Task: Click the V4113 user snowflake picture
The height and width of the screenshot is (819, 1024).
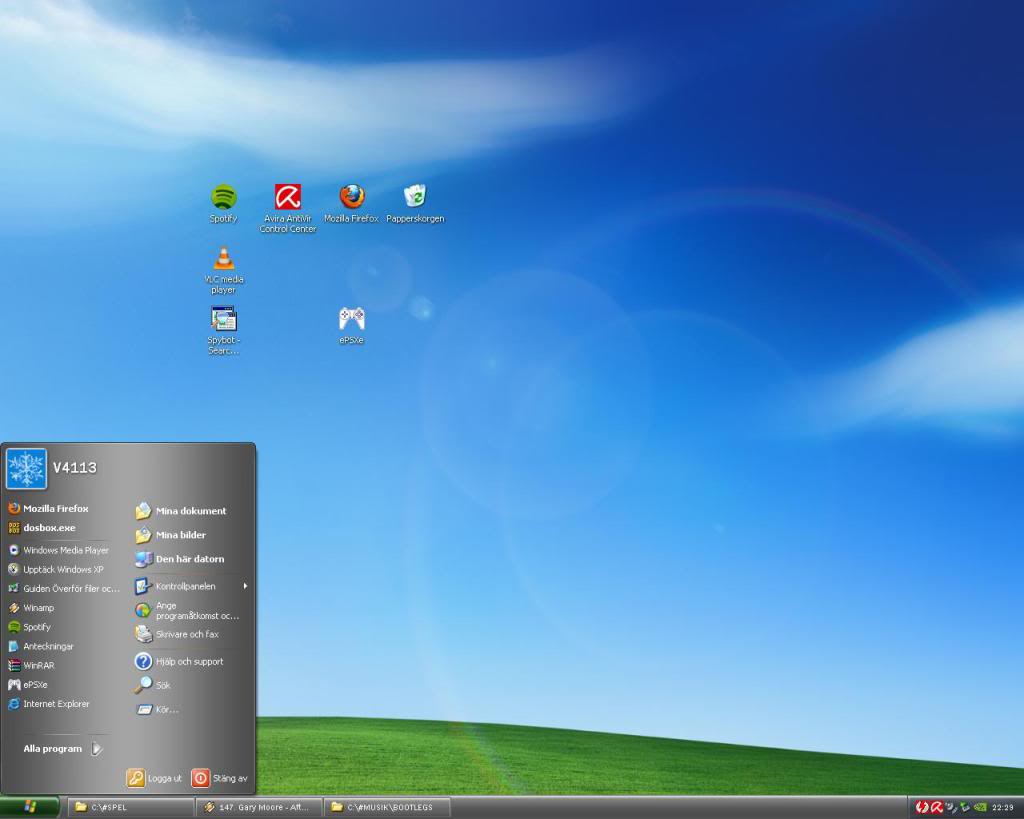Action: click(27, 468)
